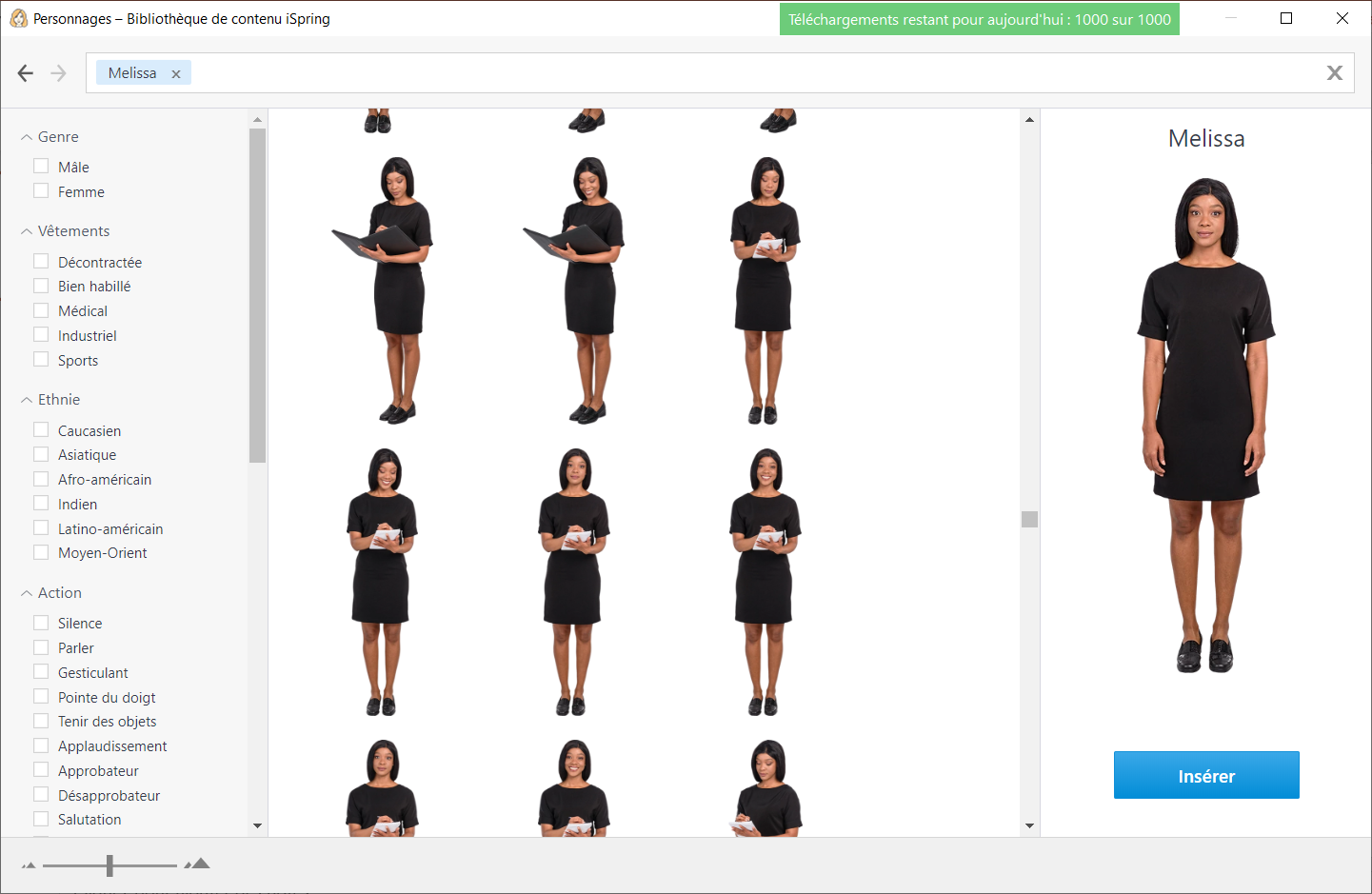Collapse the Vêtements filter section
Screen dimensions: 1372x894
tap(27, 231)
